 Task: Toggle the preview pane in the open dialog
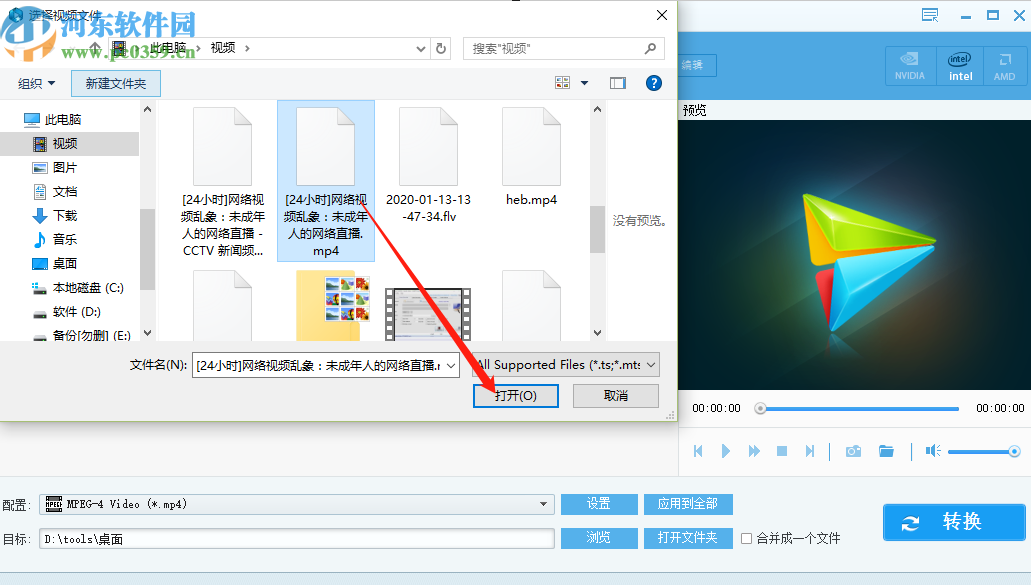click(617, 83)
